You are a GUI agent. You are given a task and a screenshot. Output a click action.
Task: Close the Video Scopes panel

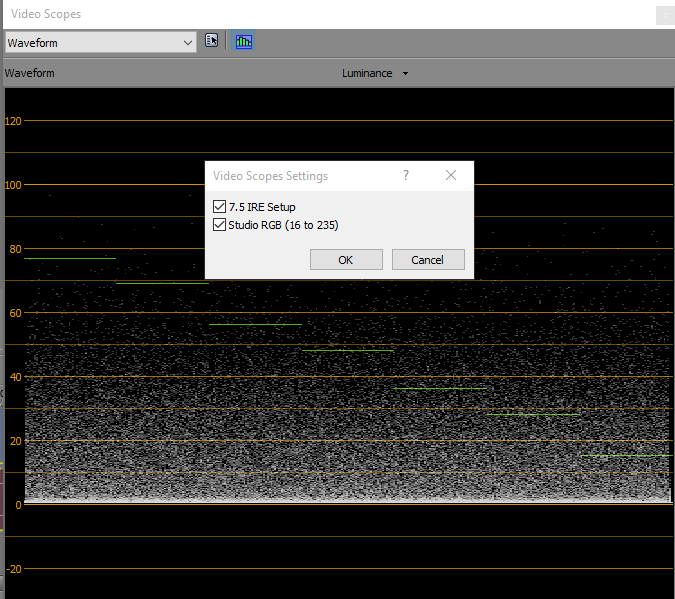(x=665, y=16)
